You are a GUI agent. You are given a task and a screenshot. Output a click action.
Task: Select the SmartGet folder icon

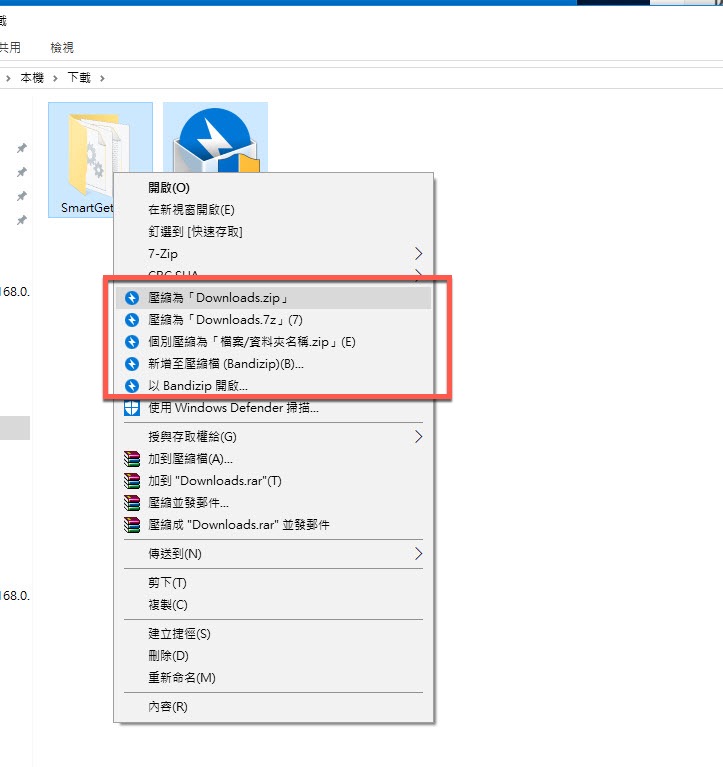tap(99, 154)
